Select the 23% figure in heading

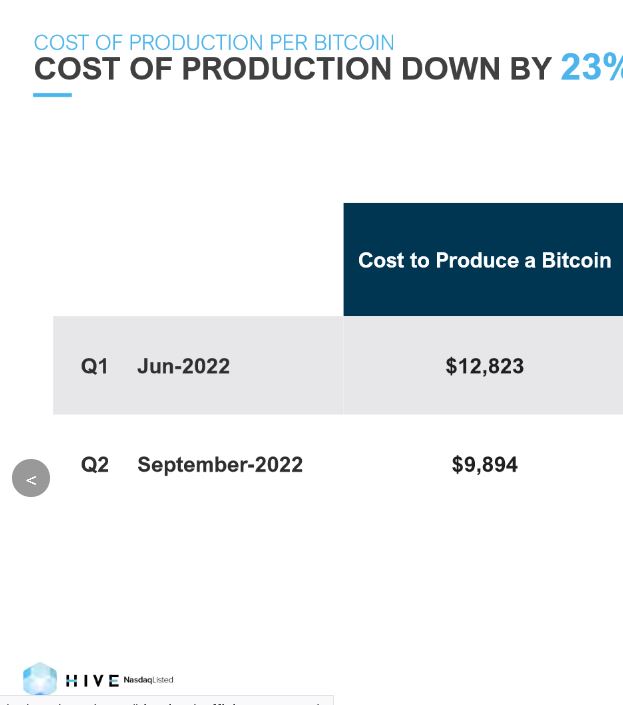click(591, 68)
